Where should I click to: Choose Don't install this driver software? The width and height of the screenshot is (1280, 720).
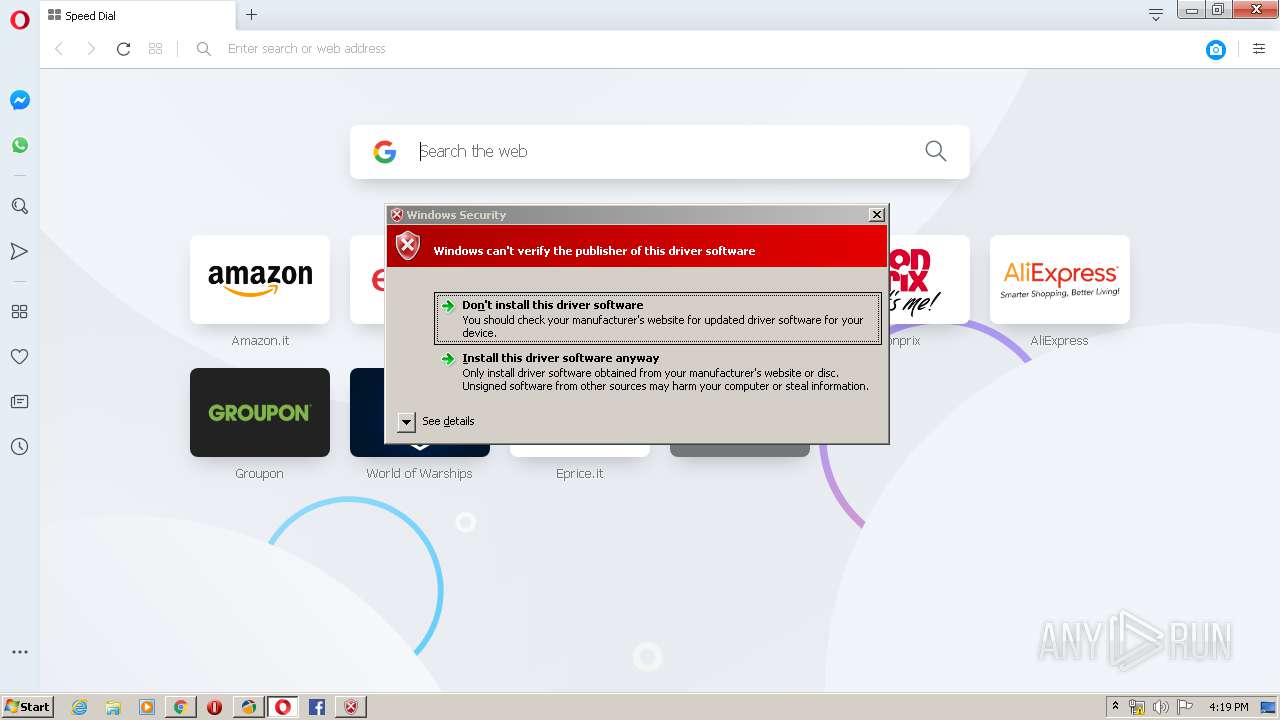[x=658, y=318]
